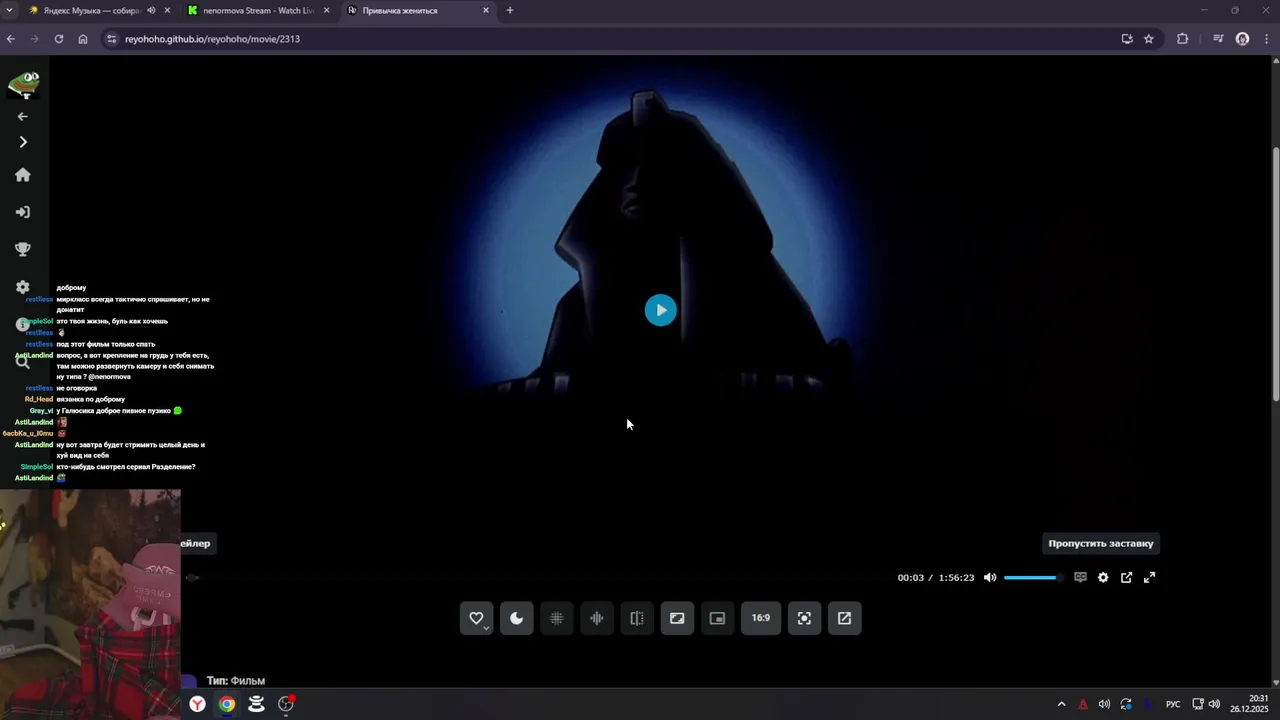Bookmark page with star icon

pyautogui.click(x=1149, y=39)
